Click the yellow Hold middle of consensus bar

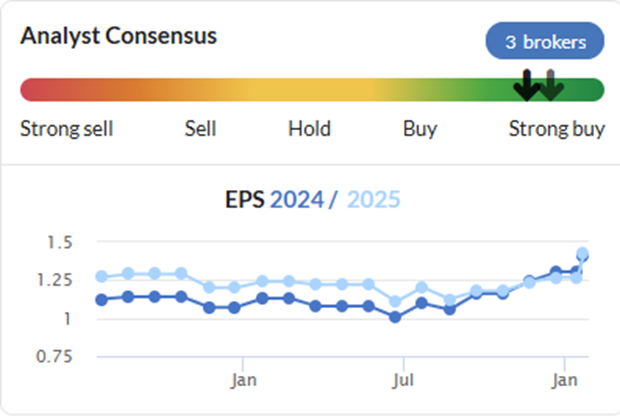pyautogui.click(x=310, y=90)
